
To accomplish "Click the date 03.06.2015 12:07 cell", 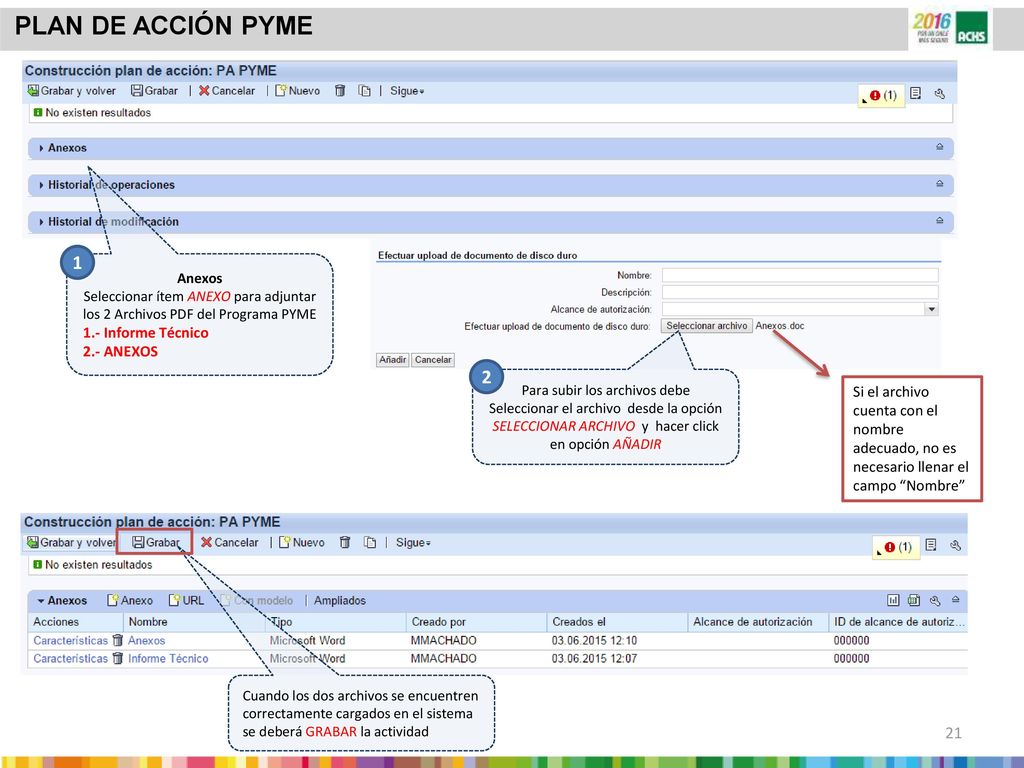I will pos(594,659).
